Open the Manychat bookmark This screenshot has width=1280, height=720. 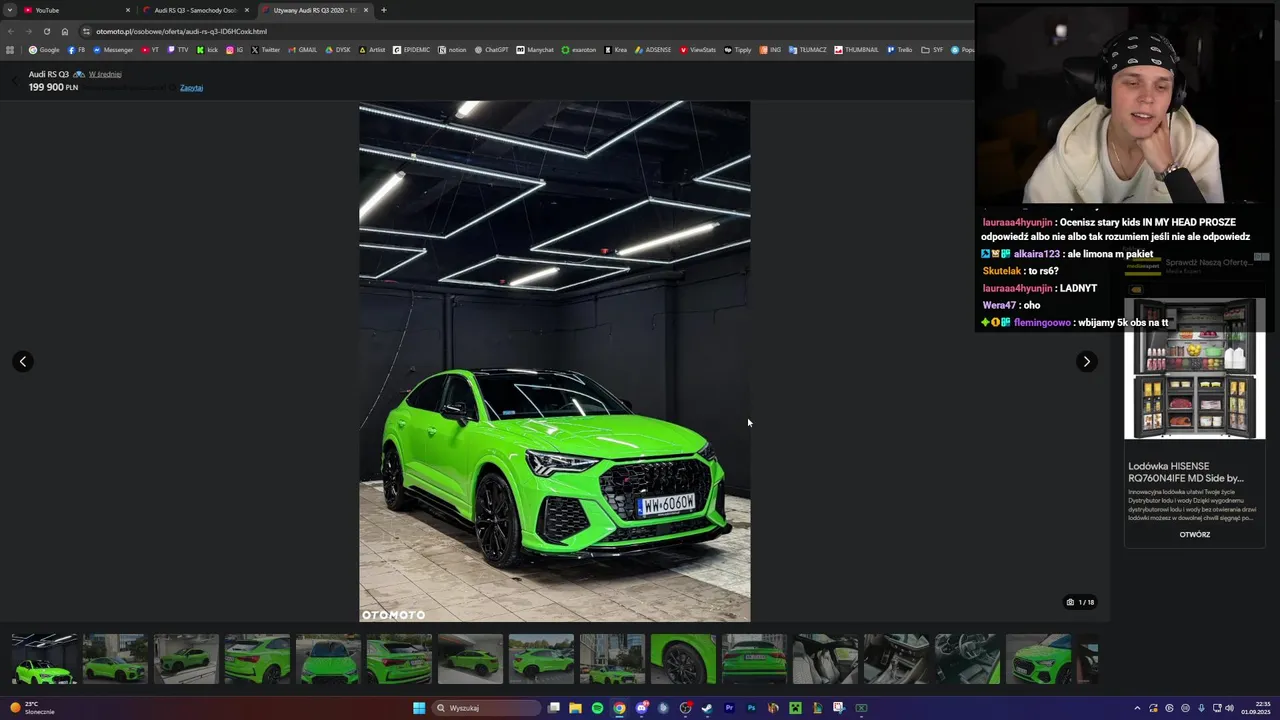pos(535,50)
